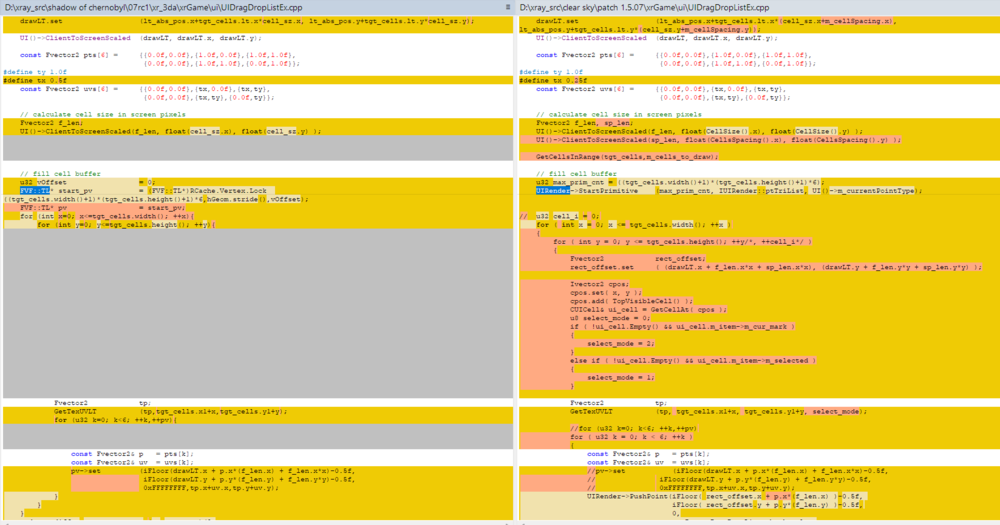Click 'GetTexUVLT' line in left pane
This screenshot has height=525, width=1000.
(258, 411)
